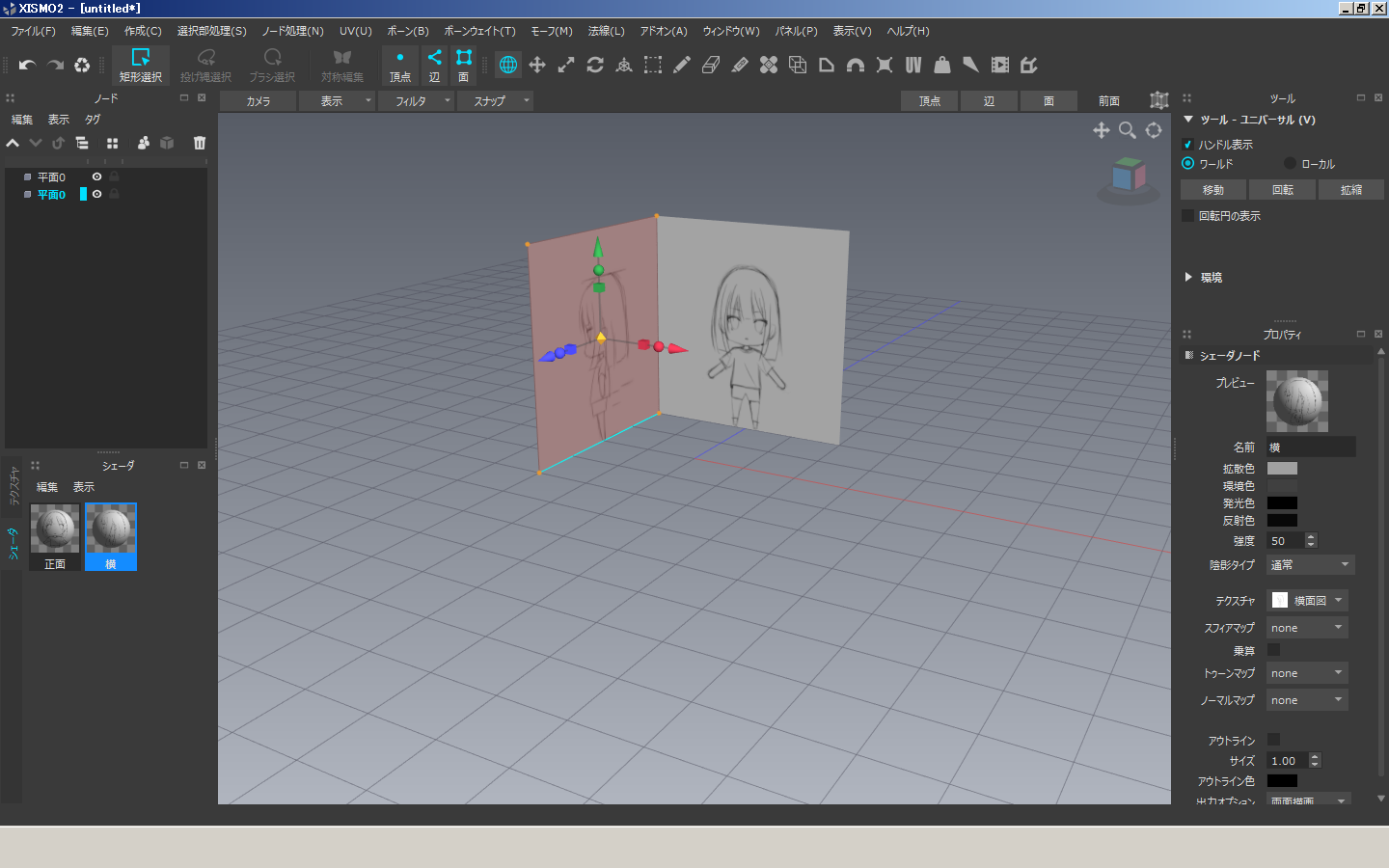The height and width of the screenshot is (868, 1389).
Task: Enable 面 face mode in main toolbar
Action: [464, 65]
